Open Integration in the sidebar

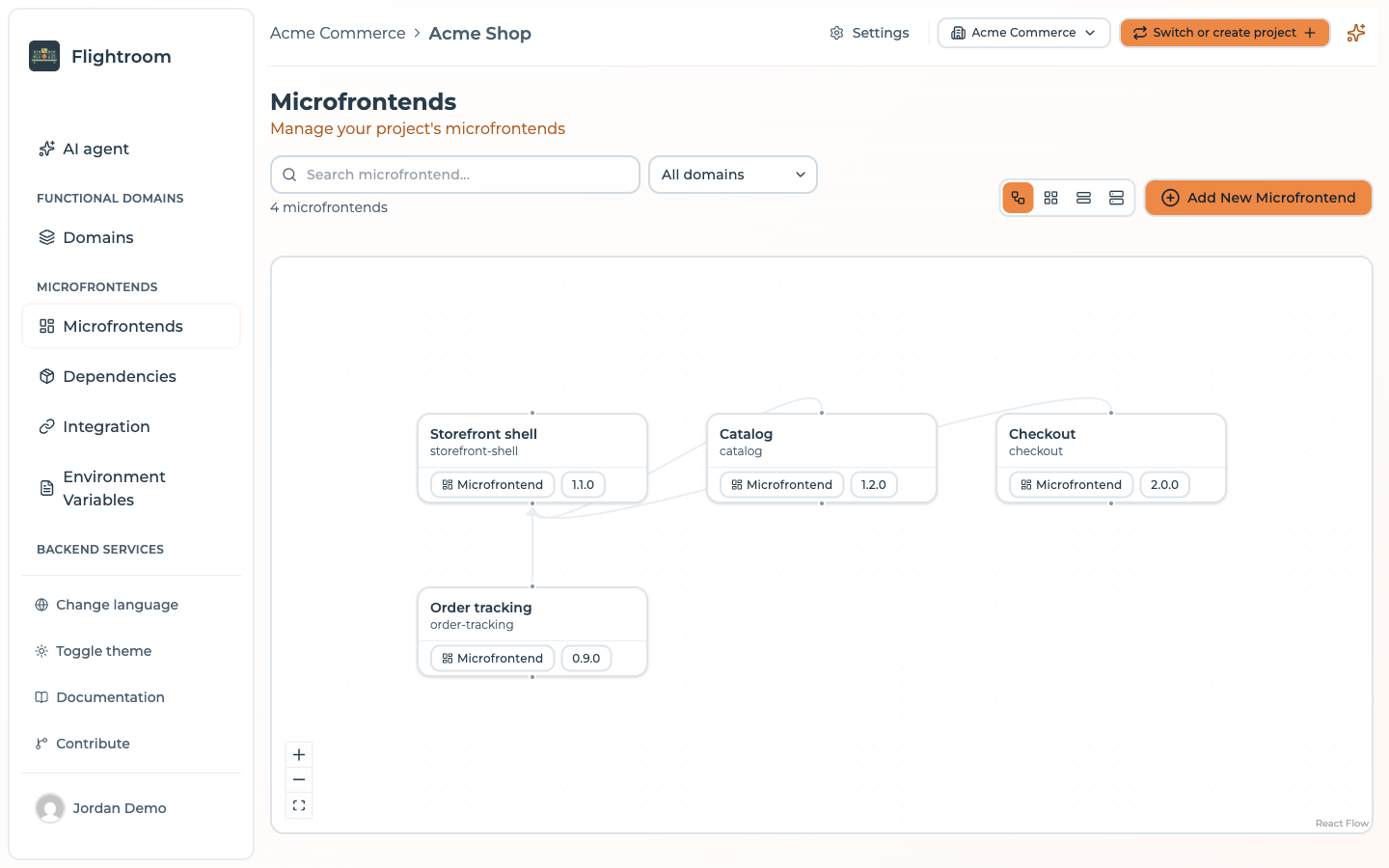[x=131, y=426]
